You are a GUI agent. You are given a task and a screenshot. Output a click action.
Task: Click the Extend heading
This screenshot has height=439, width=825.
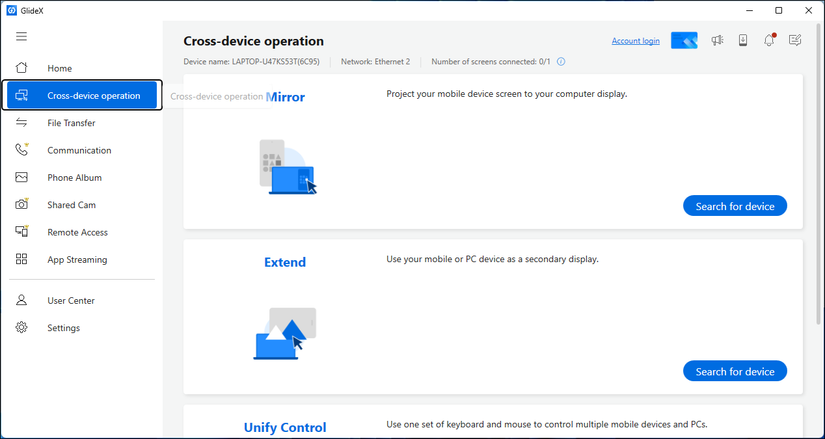285,262
